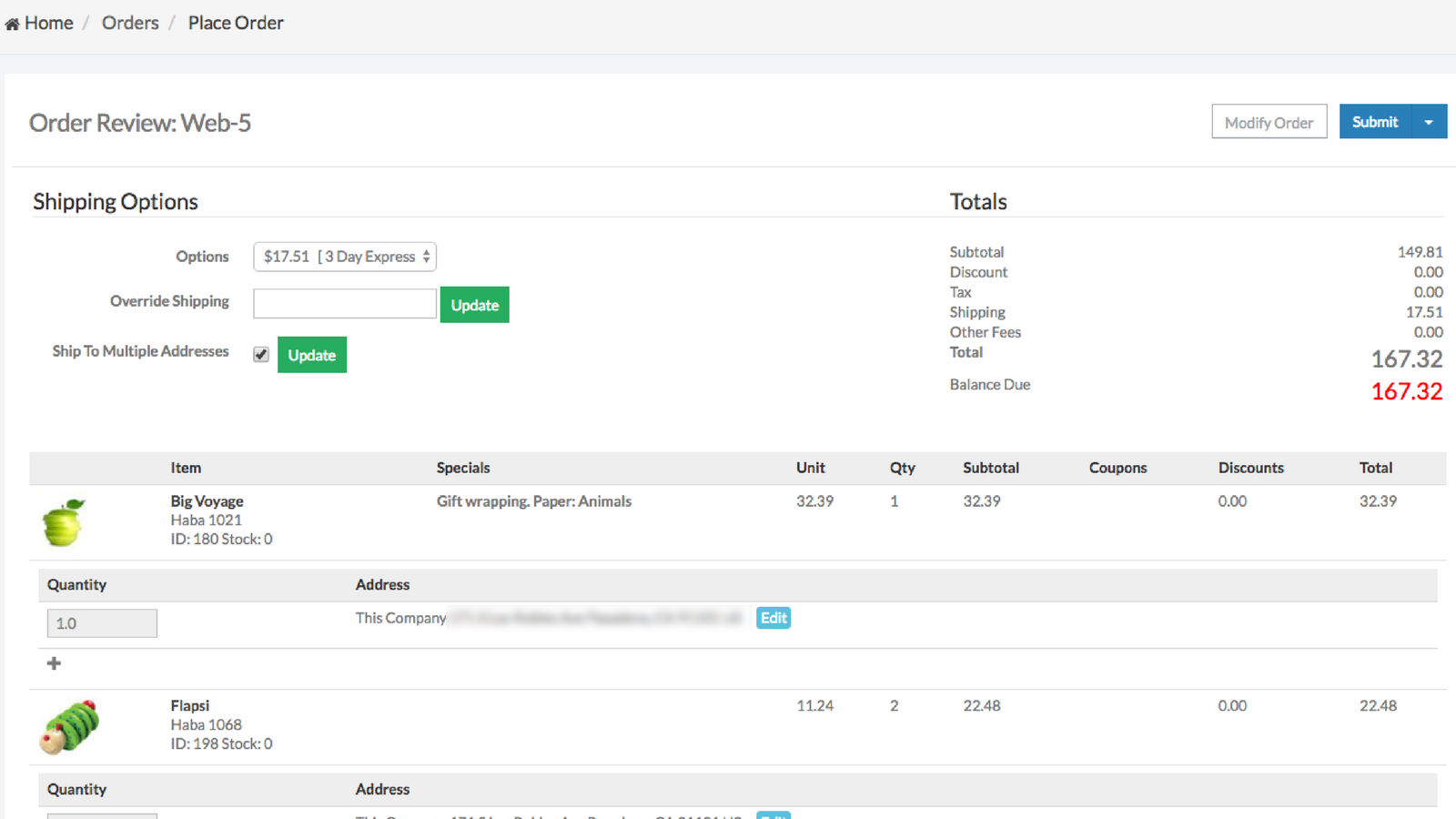Click the Flapsi item name
Viewport: 1456px width, 819px height.
[190, 706]
